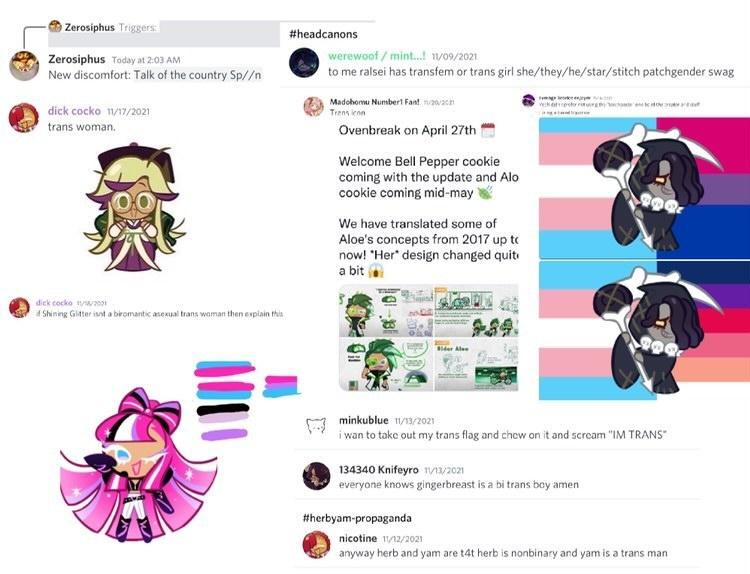This screenshot has width=750, height=574.
Task: Click the username 'werewoof / mint...!'
Action: tap(376, 56)
